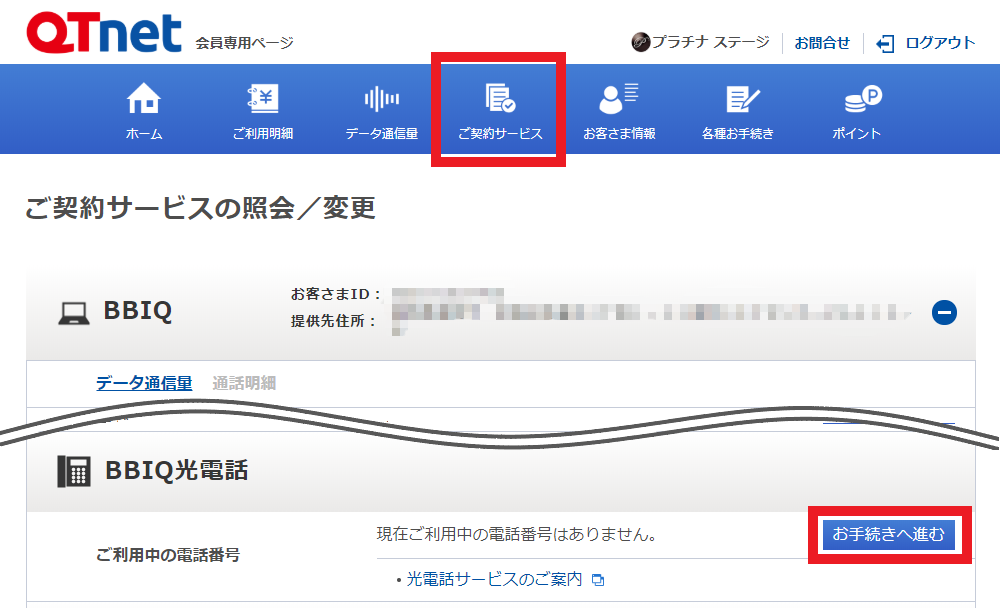Click the お問合せ link
Image resolution: width=1000 pixels, height=608 pixels.
(822, 43)
